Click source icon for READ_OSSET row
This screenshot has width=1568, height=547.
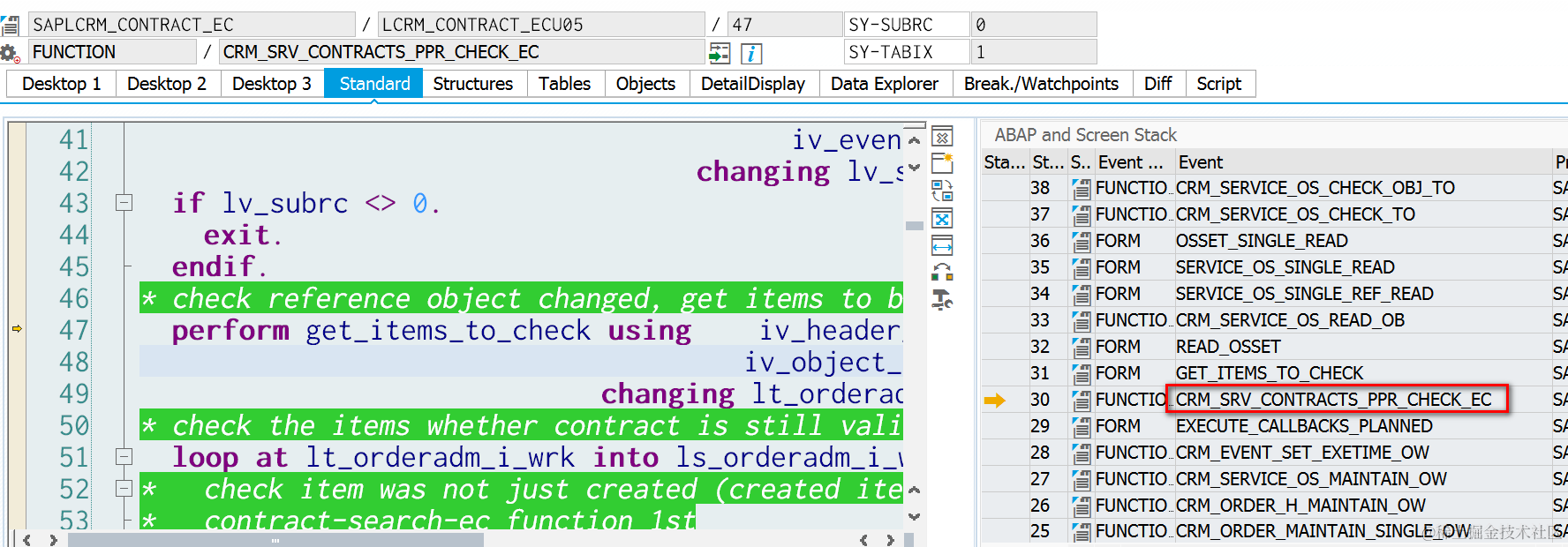(x=1080, y=347)
